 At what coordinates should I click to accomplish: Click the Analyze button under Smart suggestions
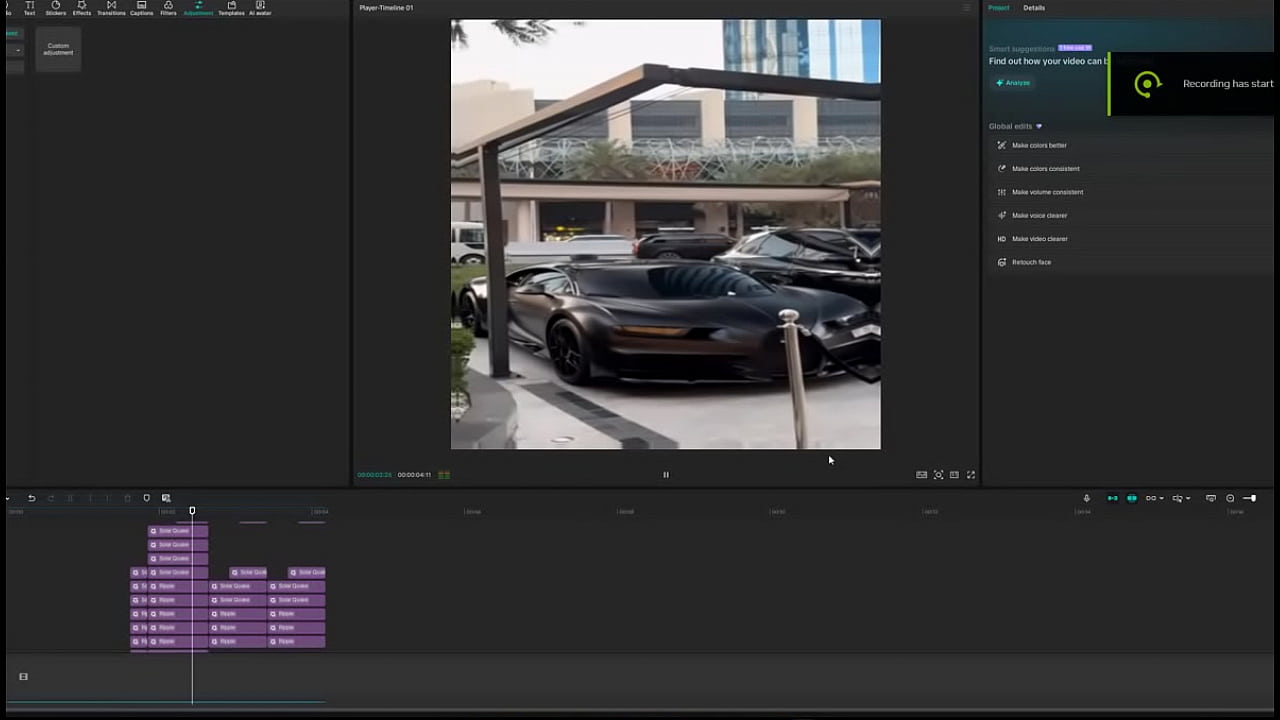pyautogui.click(x=1013, y=83)
